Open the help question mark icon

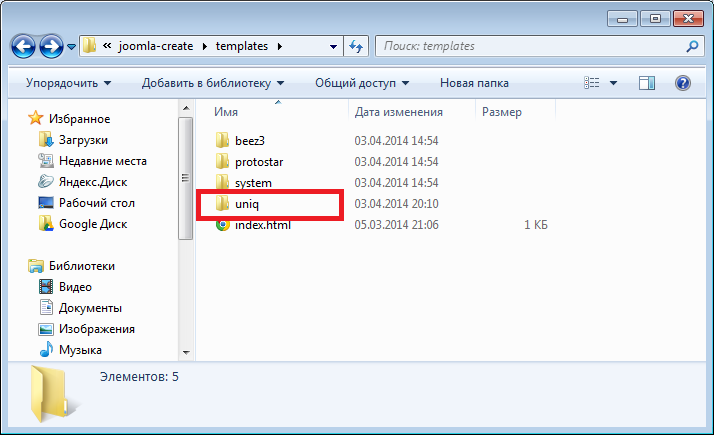(683, 83)
